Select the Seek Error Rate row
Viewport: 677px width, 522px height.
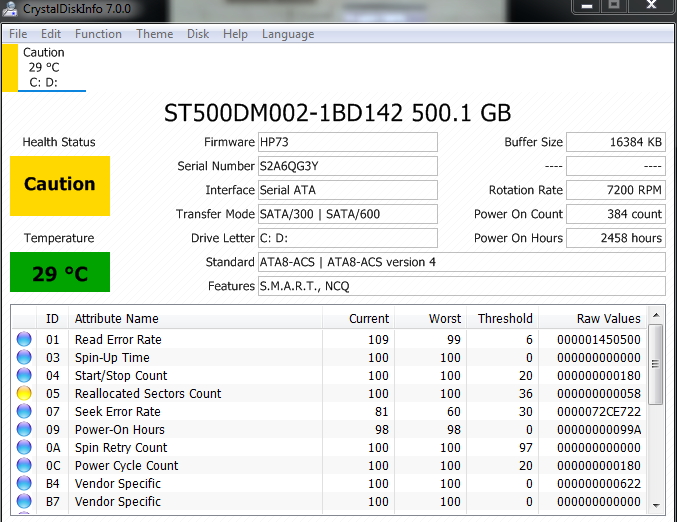click(329, 411)
